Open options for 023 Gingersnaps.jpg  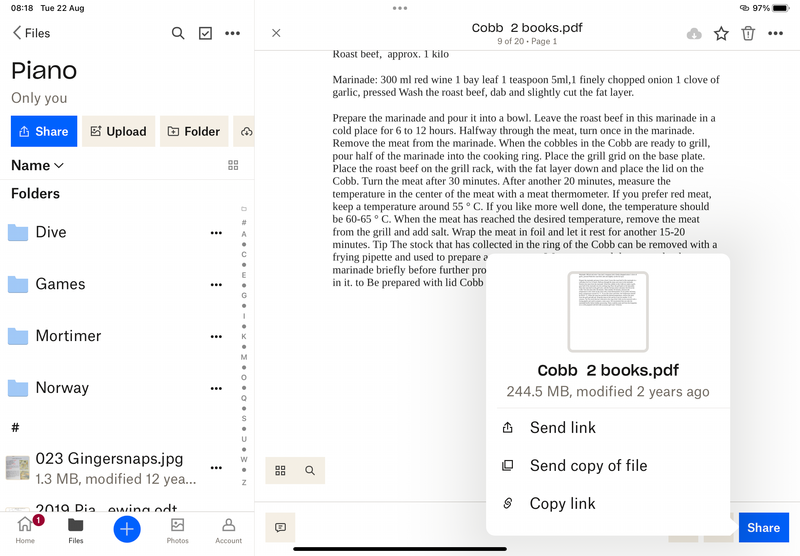tap(216, 468)
